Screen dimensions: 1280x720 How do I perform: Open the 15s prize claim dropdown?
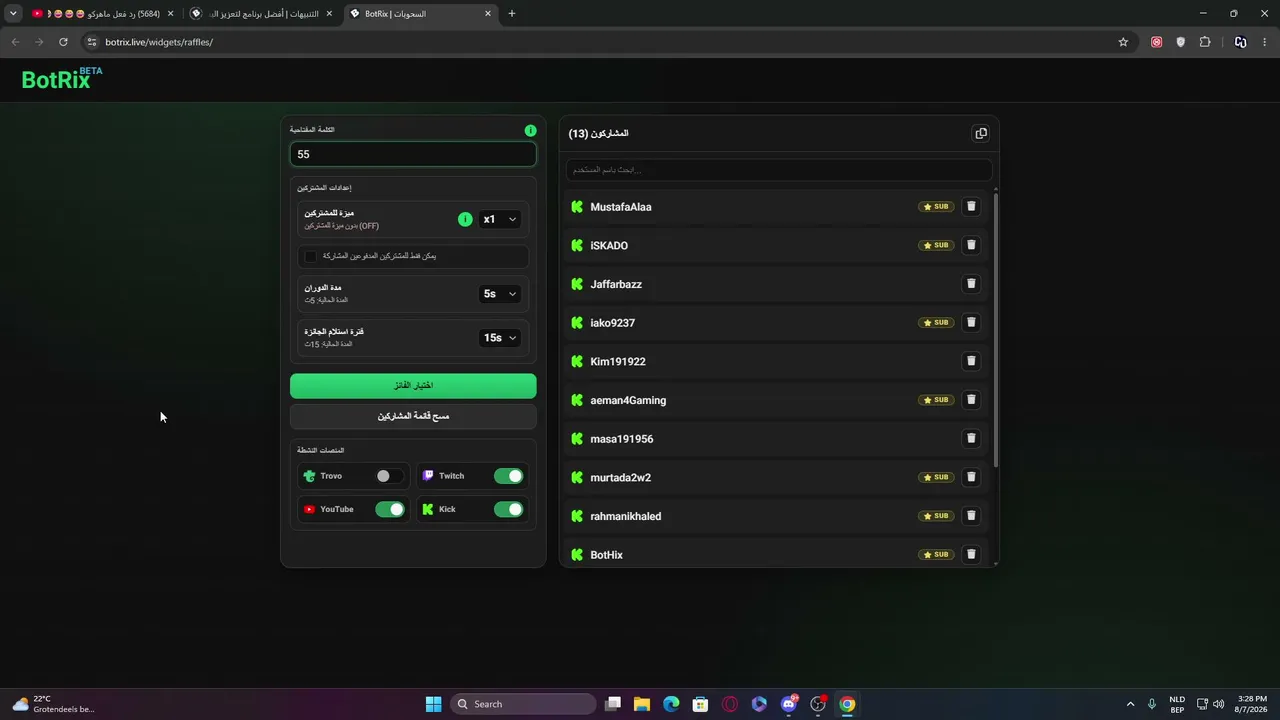tap(500, 338)
